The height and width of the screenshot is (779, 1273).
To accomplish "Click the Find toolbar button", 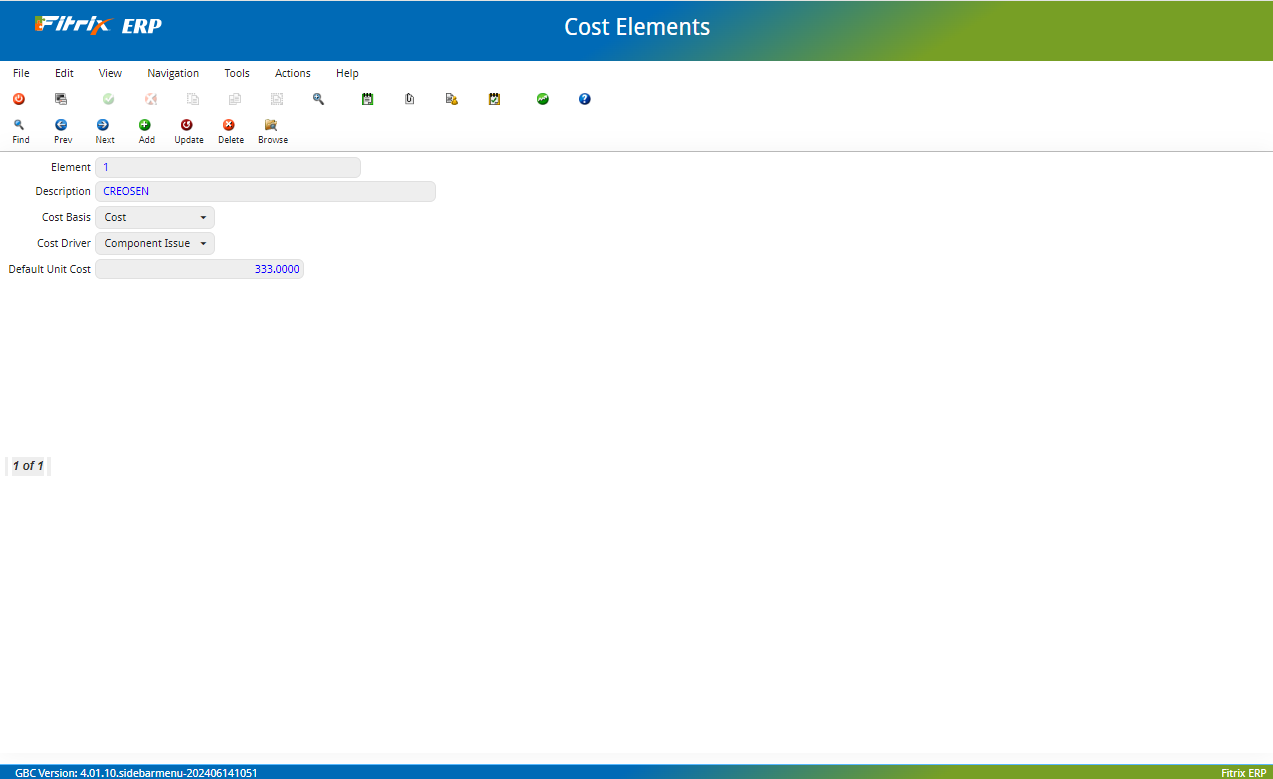I will pos(20,131).
